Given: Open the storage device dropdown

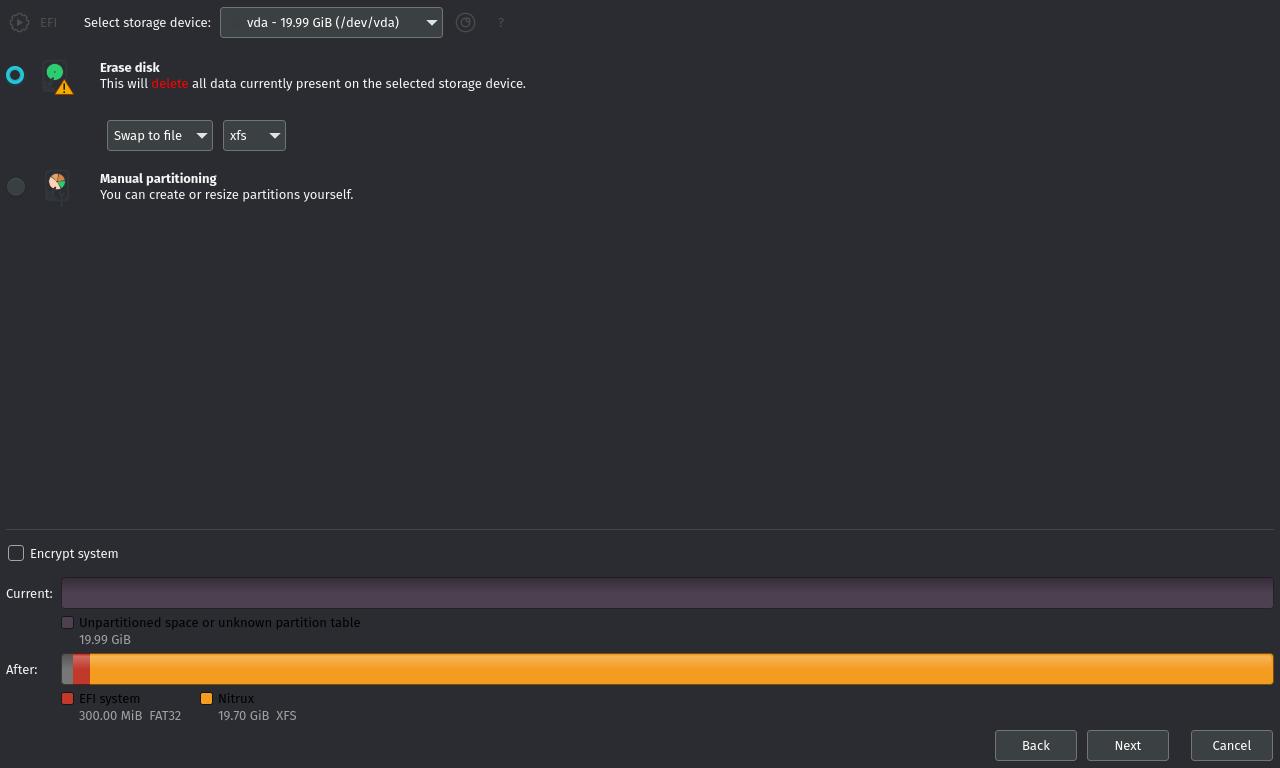Looking at the screenshot, I should (x=331, y=22).
